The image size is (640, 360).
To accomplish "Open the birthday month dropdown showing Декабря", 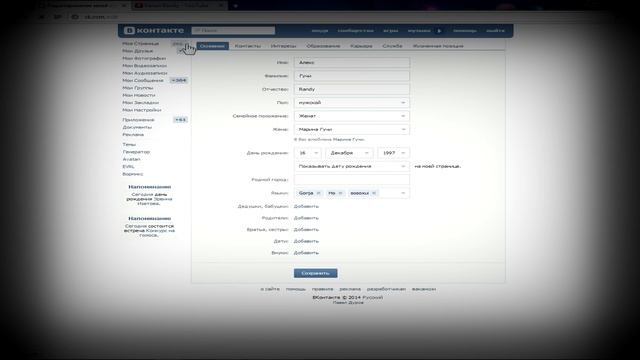I will 349,153.
